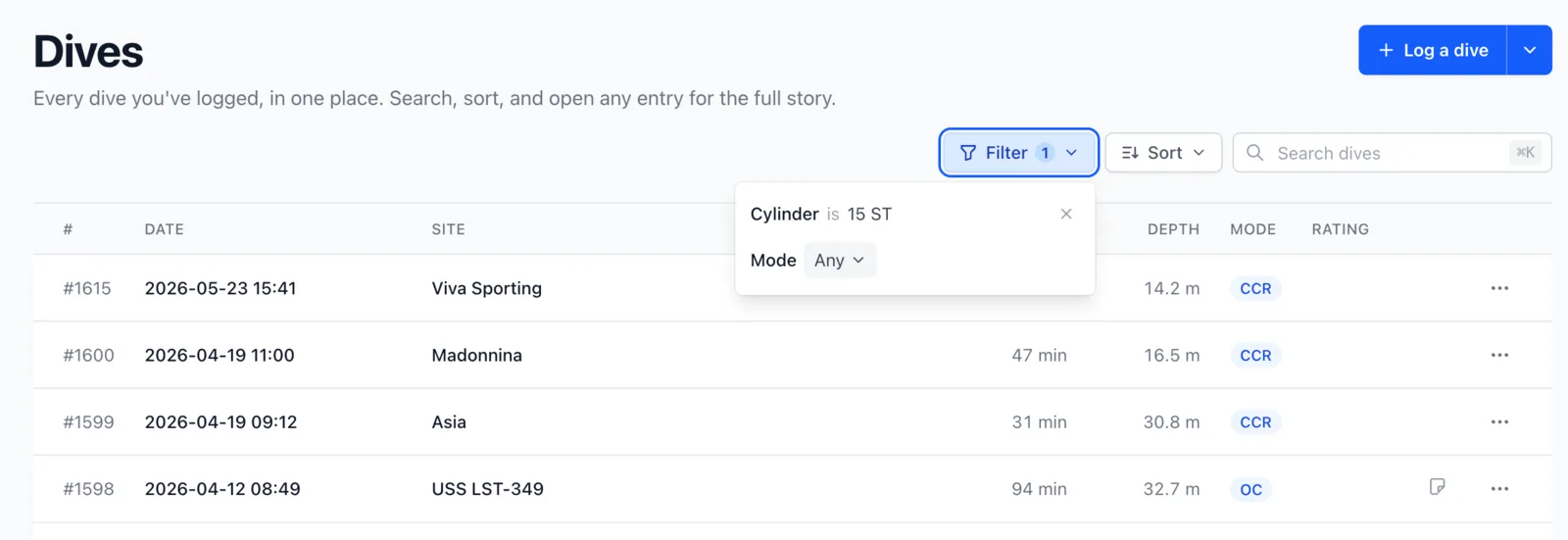The height and width of the screenshot is (540, 1568).
Task: Click the SITE column header
Action: 448,229
